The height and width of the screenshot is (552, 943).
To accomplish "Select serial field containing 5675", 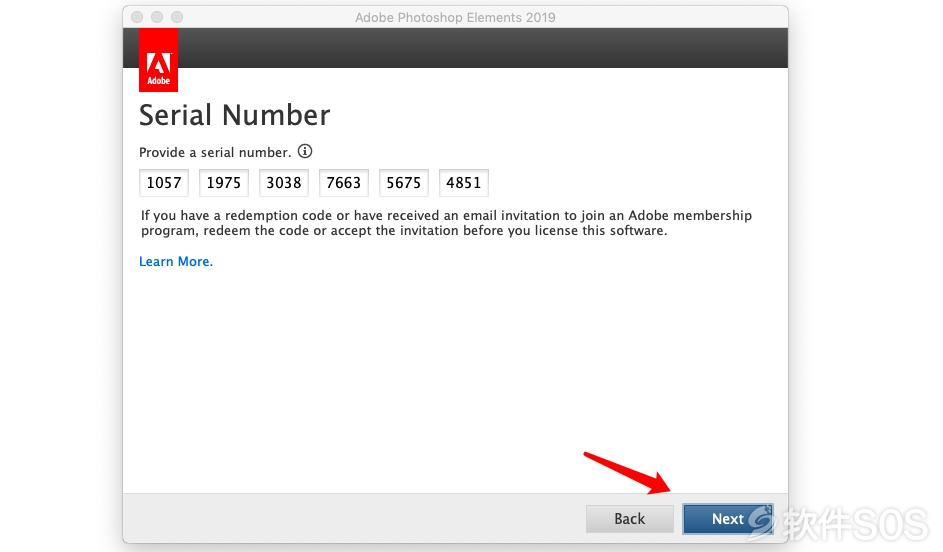I will (x=404, y=183).
